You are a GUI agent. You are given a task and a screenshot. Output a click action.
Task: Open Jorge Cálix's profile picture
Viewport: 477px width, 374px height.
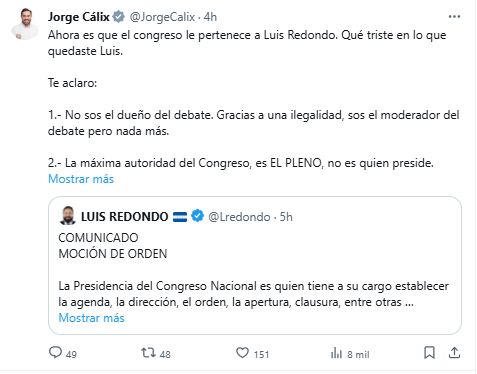point(26,24)
